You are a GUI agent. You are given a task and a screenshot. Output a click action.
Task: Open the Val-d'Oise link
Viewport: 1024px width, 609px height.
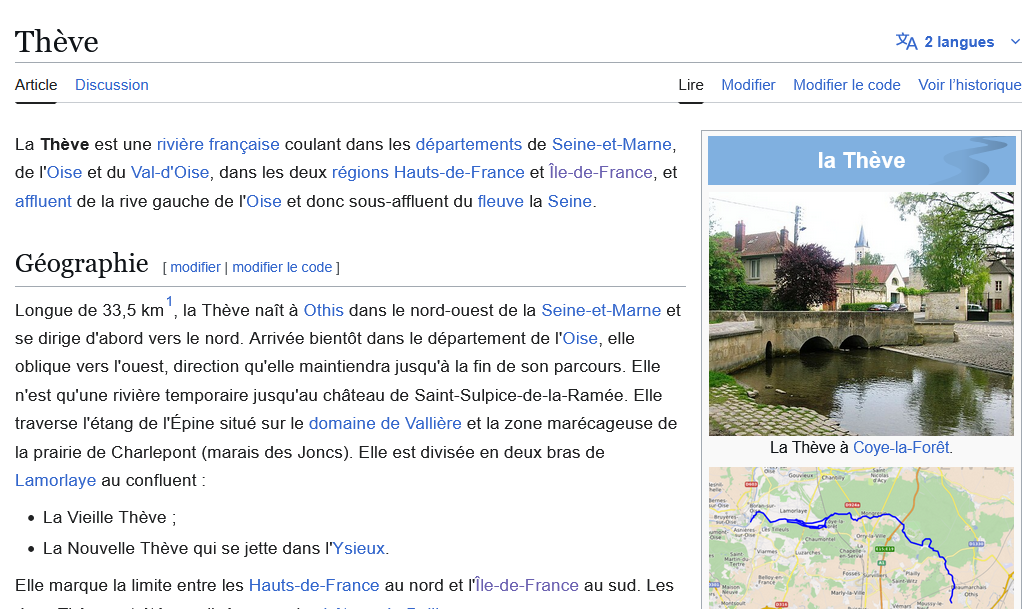tap(170, 172)
